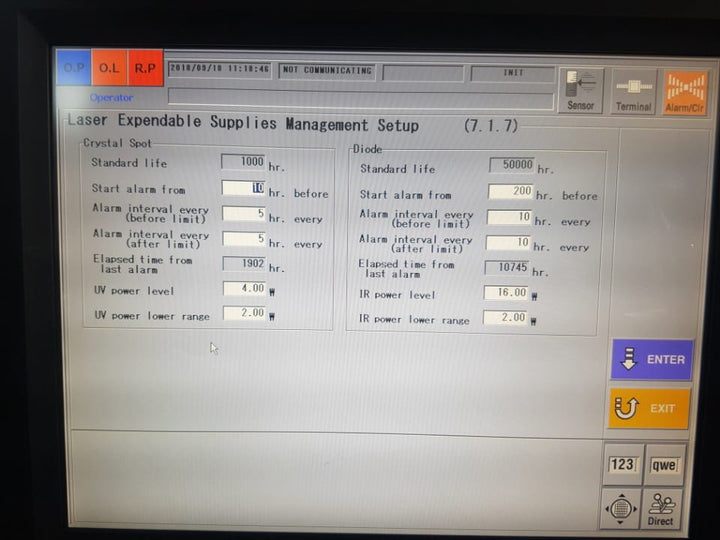Open the Sensor panel icon
The height and width of the screenshot is (540, 720).
[580, 90]
